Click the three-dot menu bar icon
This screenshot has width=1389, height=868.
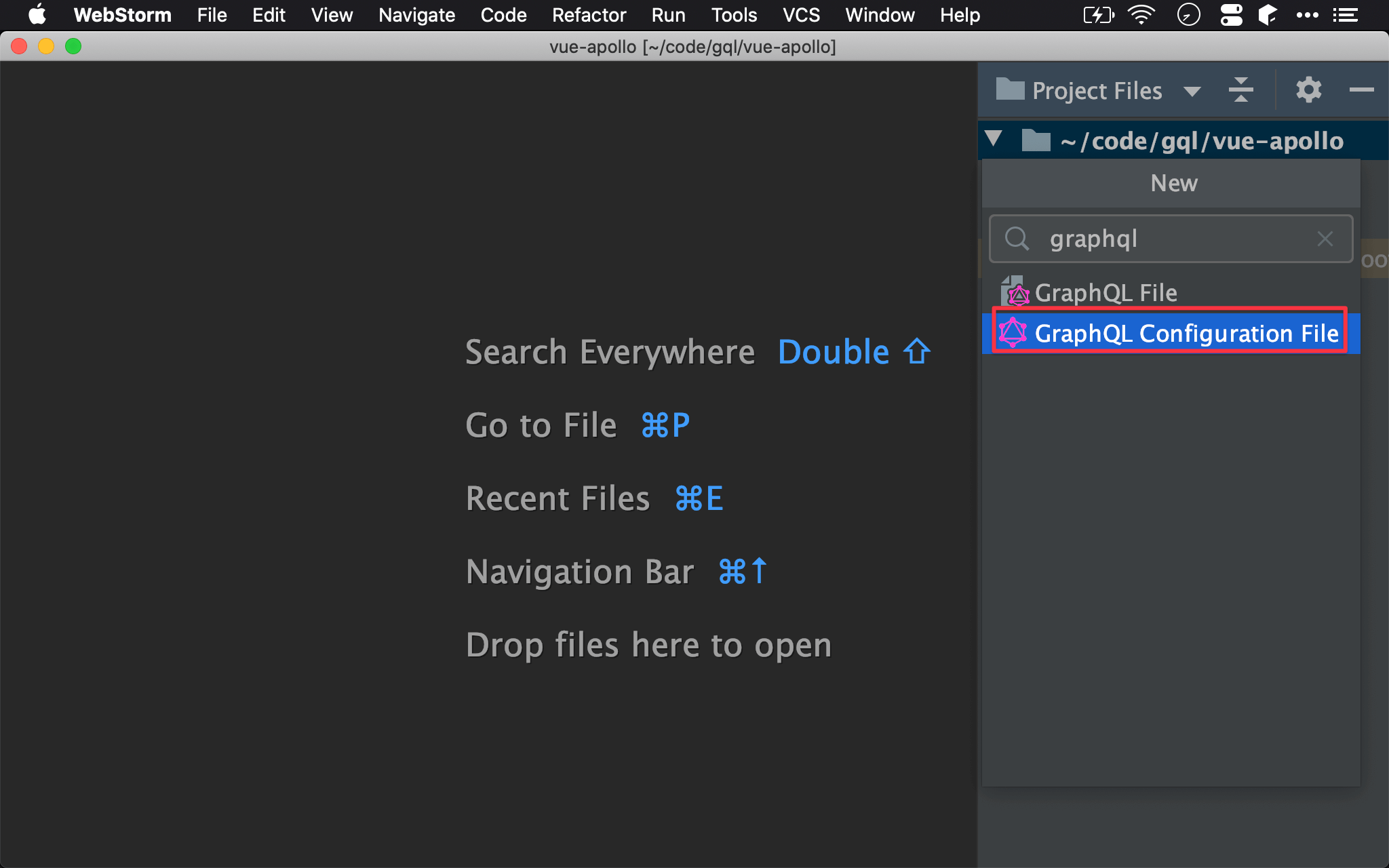click(x=1307, y=15)
